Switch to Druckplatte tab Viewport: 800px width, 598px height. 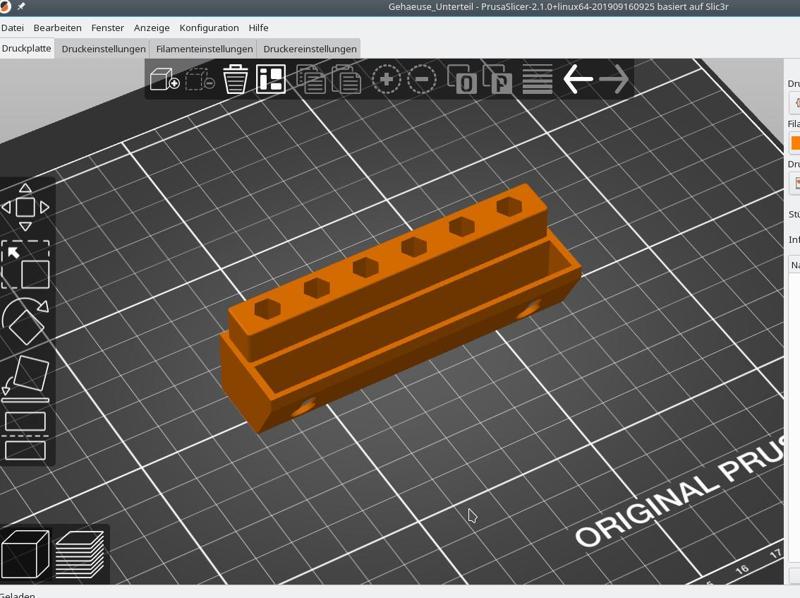click(x=27, y=48)
